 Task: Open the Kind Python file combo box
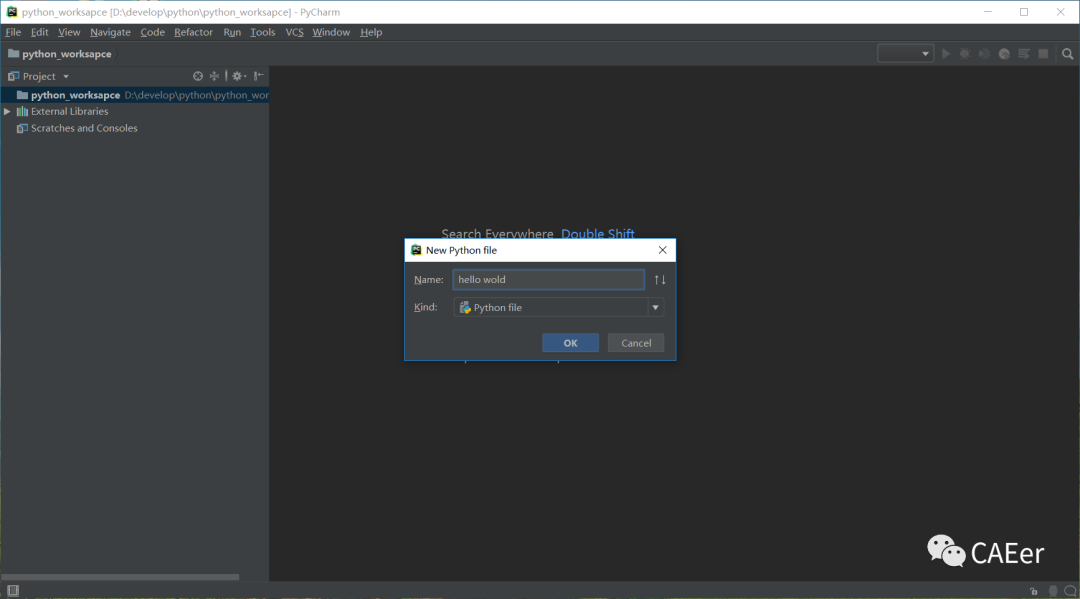pos(559,308)
